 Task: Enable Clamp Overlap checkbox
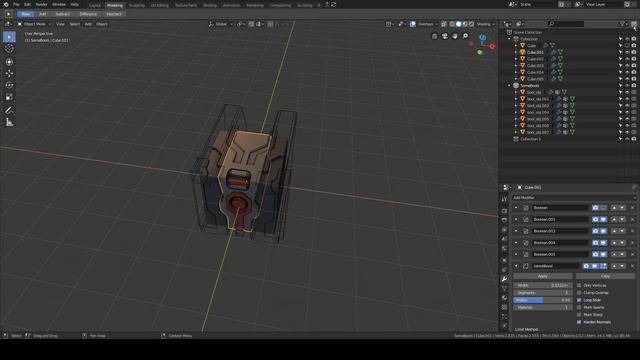click(x=579, y=293)
